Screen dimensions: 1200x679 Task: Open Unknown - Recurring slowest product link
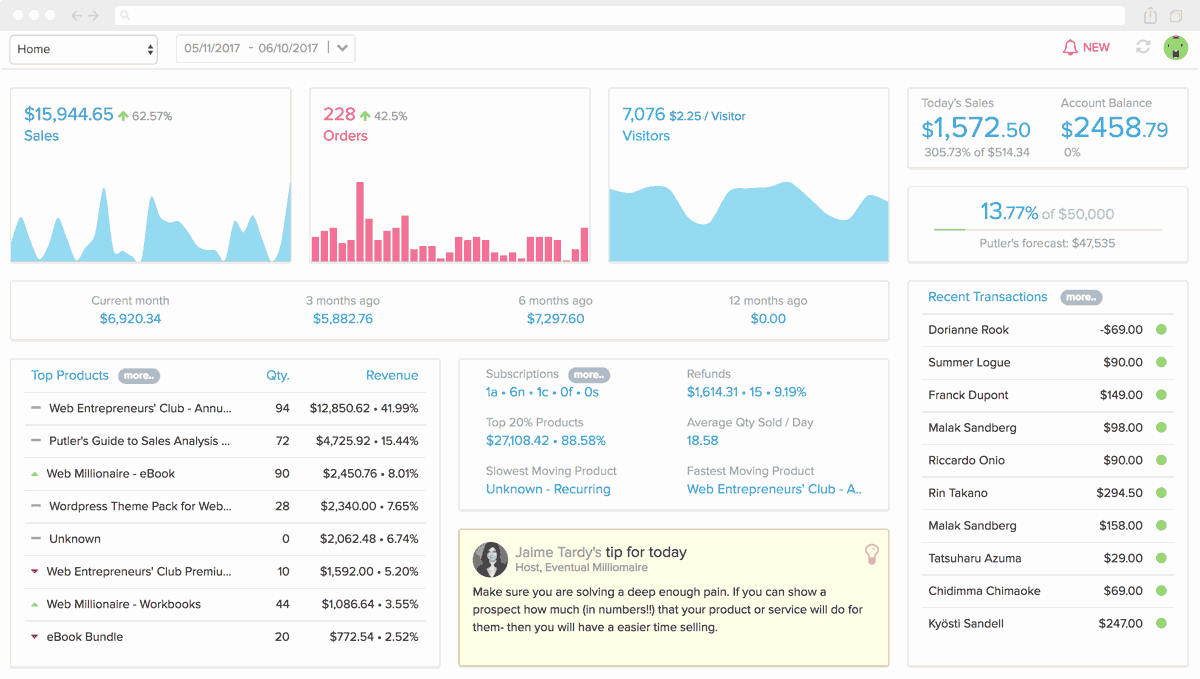click(547, 489)
